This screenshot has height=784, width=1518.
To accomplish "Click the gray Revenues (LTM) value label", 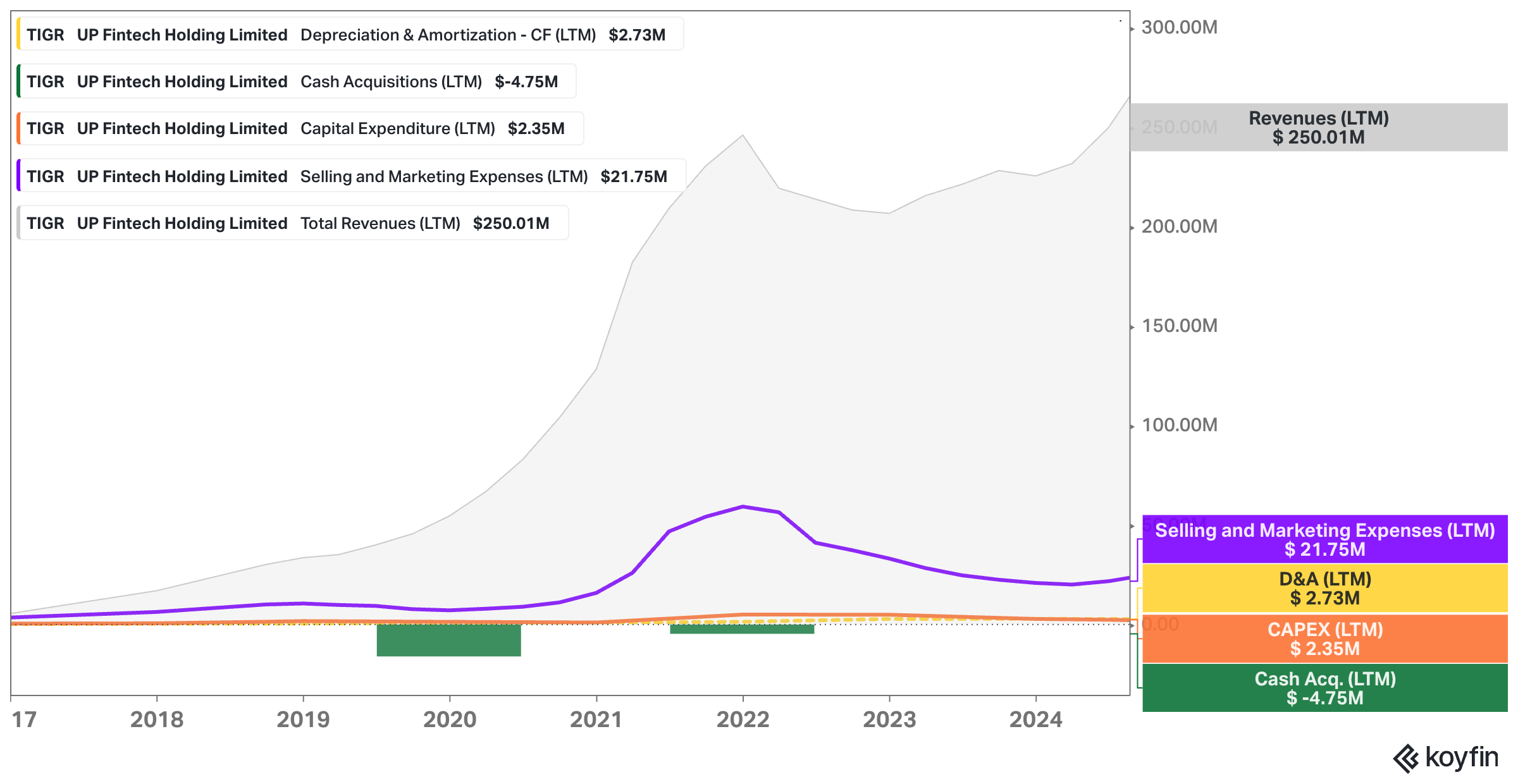I will pyautogui.click(x=1318, y=127).
